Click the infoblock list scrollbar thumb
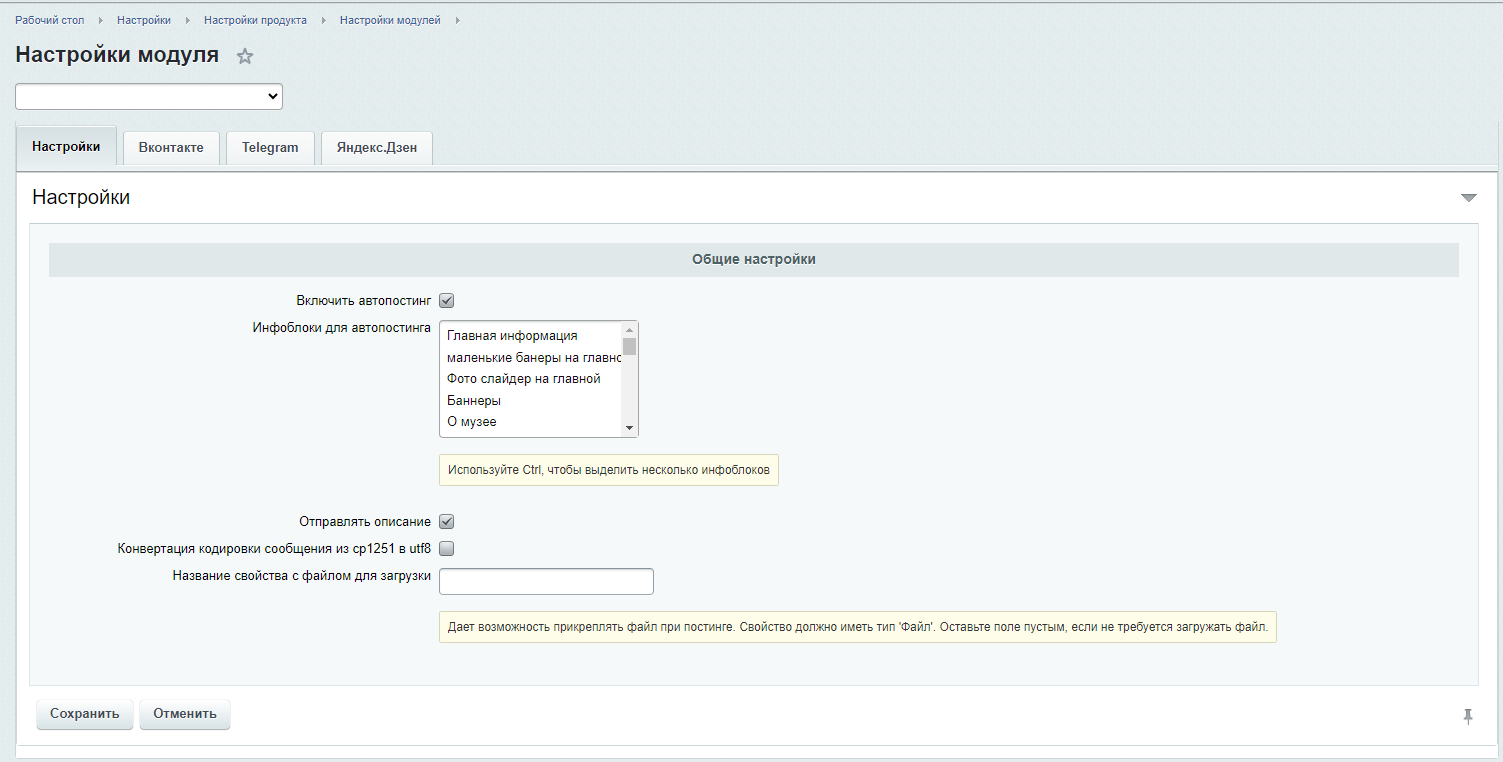This screenshot has height=762, width=1503. pos(629,347)
